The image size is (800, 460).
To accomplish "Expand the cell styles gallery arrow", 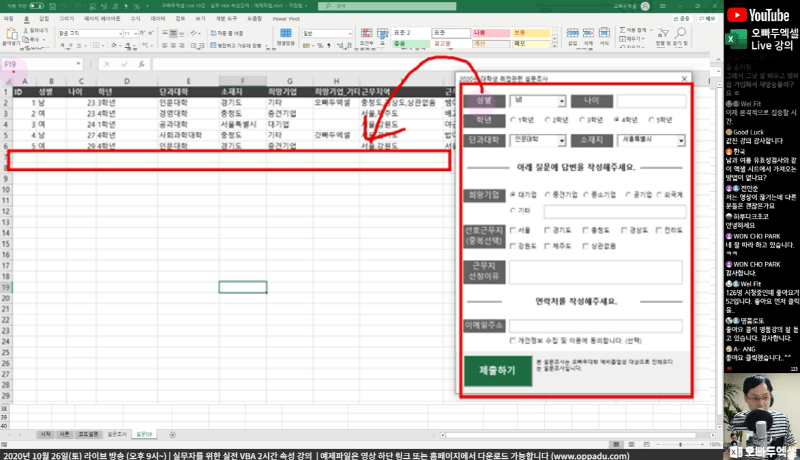I will tap(555, 45).
